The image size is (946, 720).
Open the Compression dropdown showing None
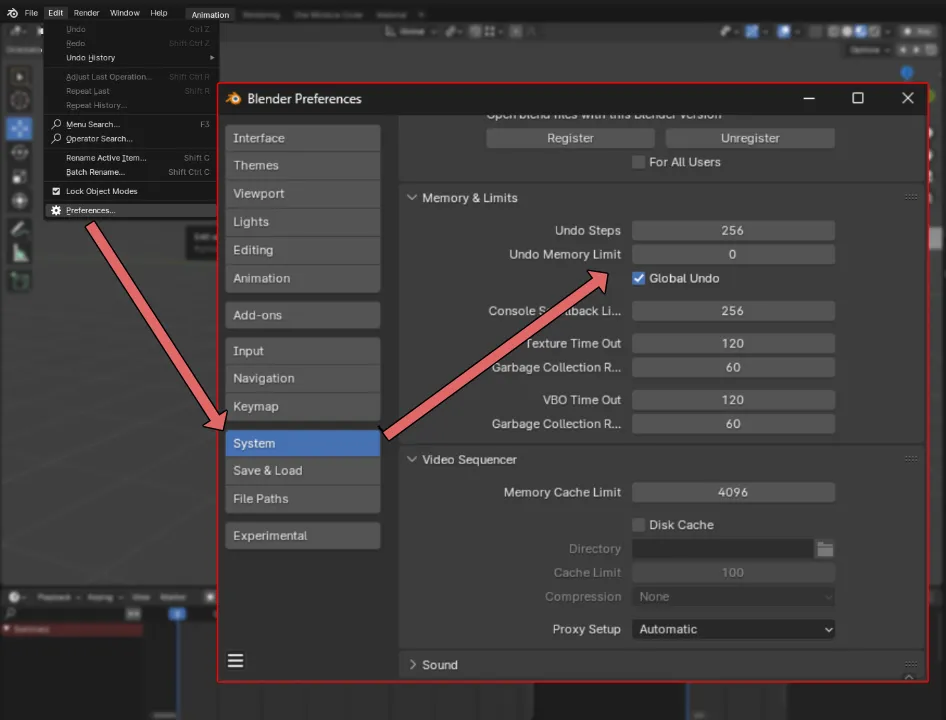(733, 596)
